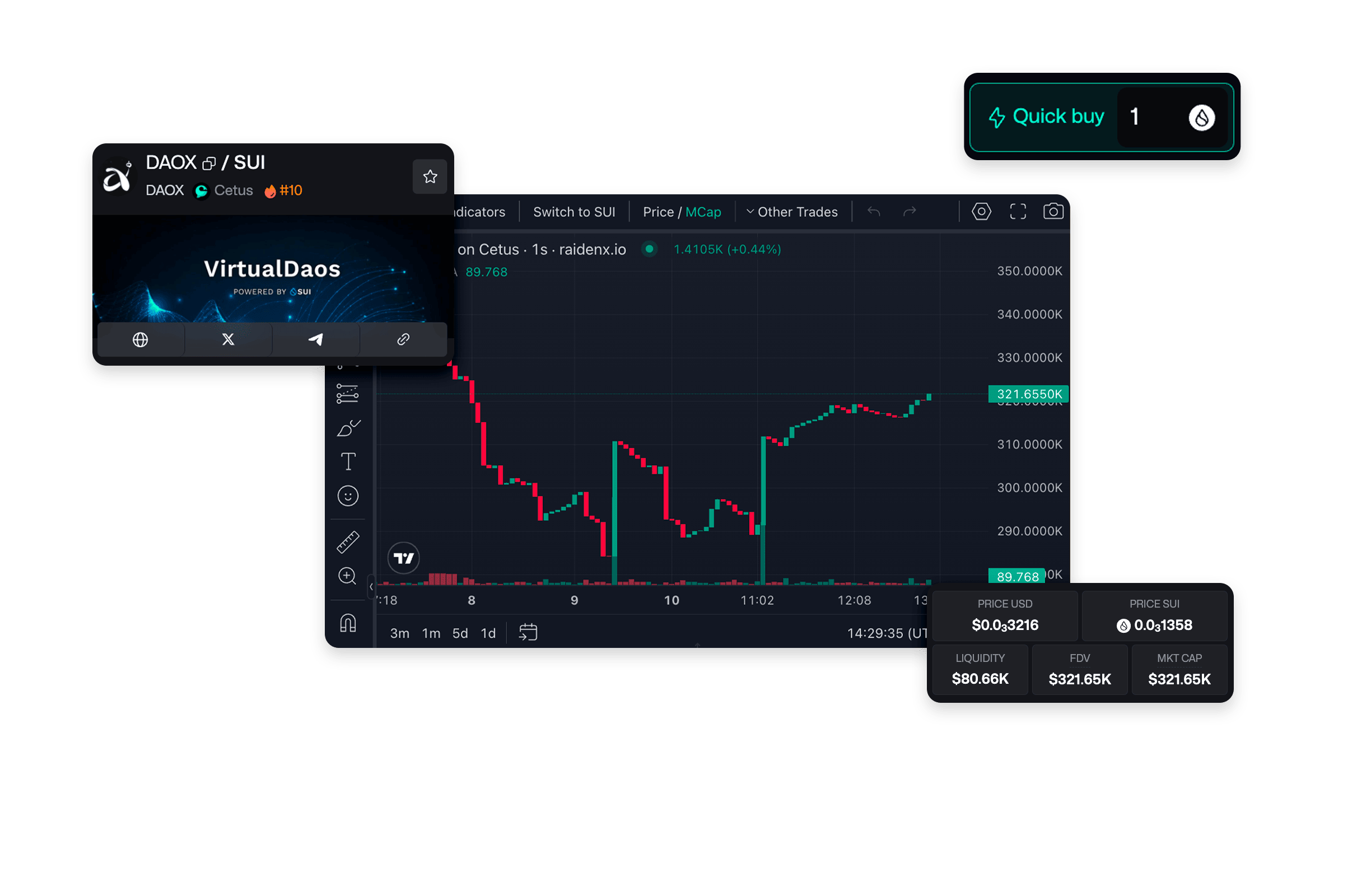Click the Switch to SUI button
1371x896 pixels.
574,211
